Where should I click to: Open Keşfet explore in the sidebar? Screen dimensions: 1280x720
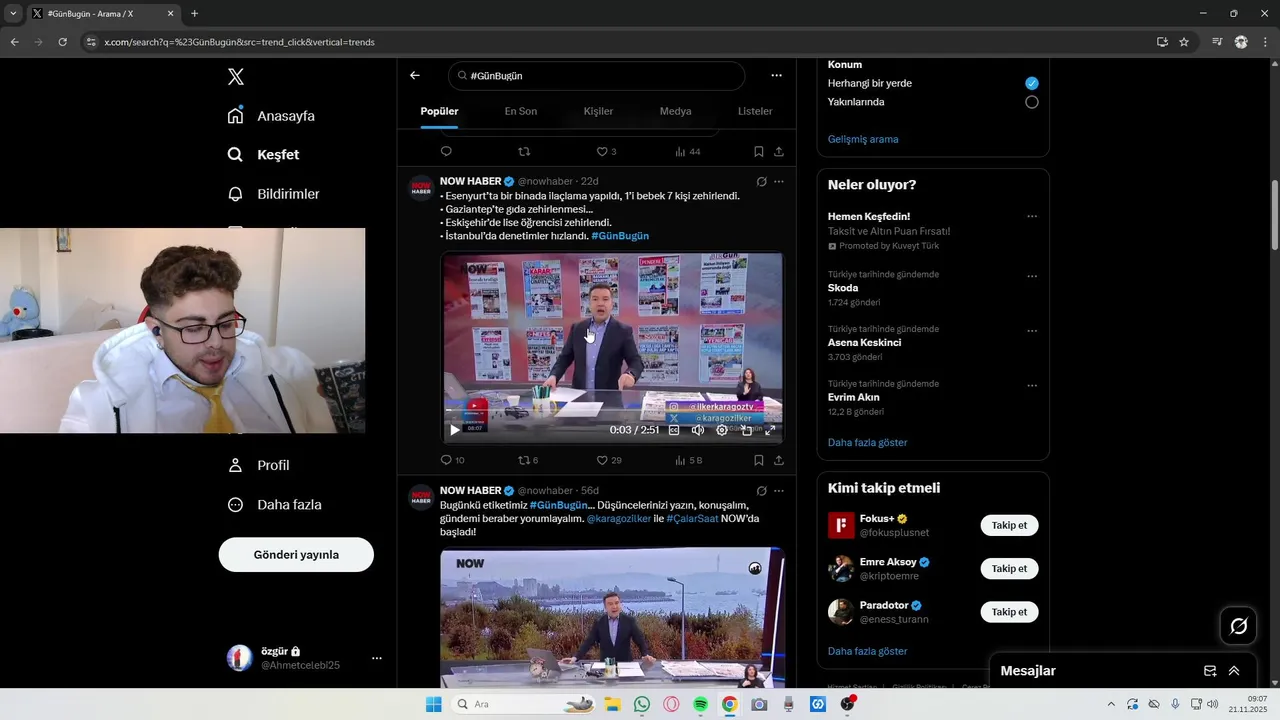click(x=263, y=155)
